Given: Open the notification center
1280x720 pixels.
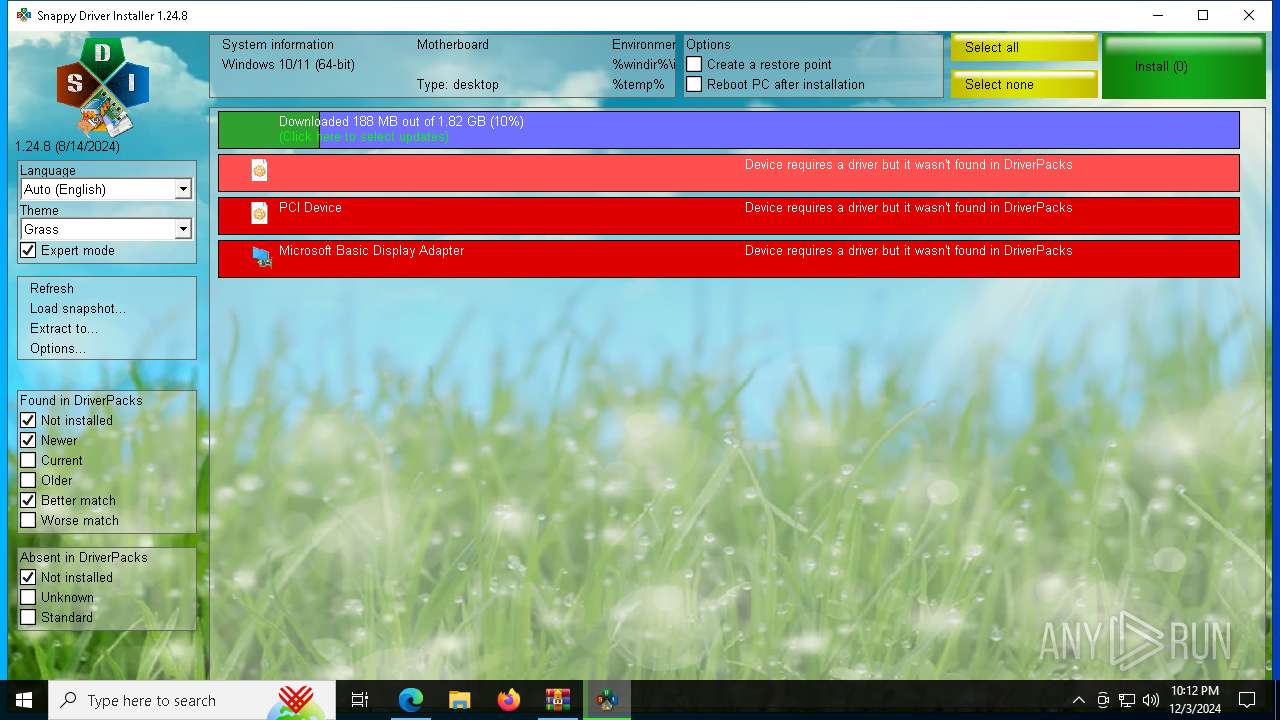Looking at the screenshot, I should (x=1247, y=700).
